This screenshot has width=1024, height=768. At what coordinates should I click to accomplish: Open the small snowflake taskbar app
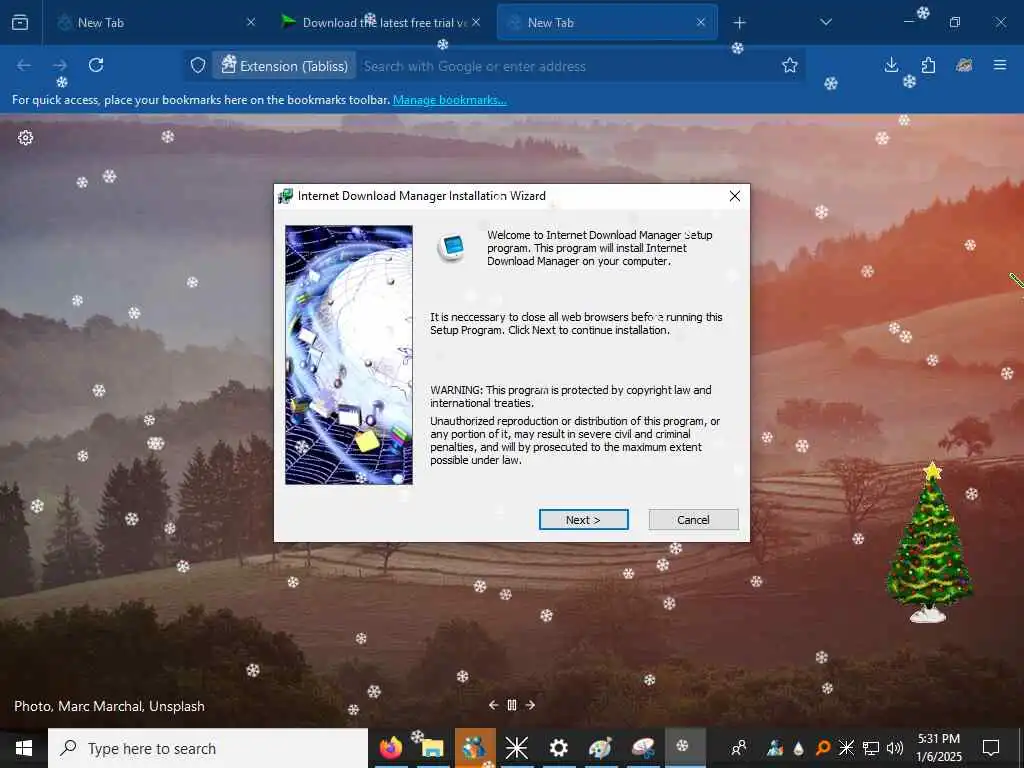tap(685, 748)
